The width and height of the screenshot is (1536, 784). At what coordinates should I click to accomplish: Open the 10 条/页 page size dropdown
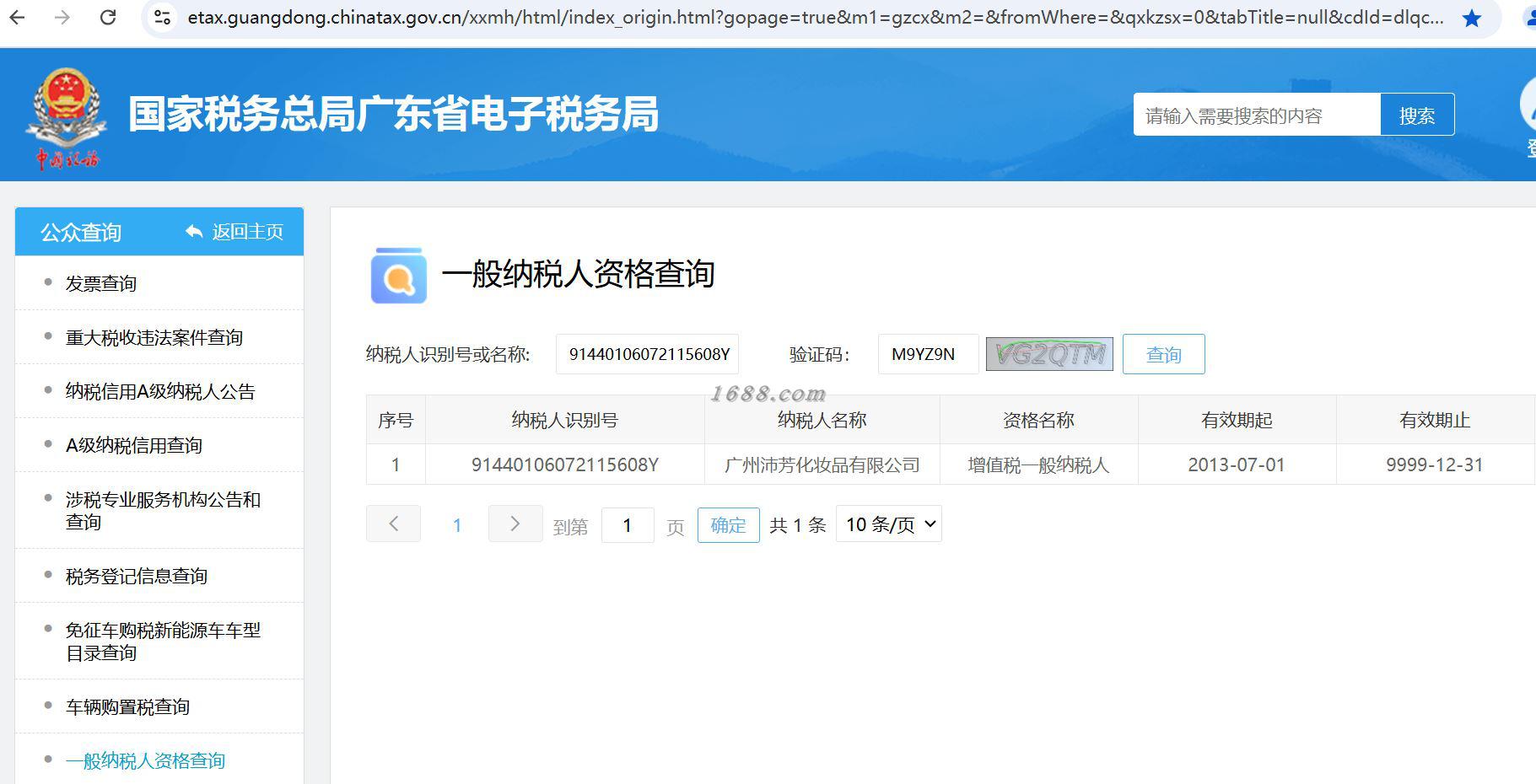(889, 524)
